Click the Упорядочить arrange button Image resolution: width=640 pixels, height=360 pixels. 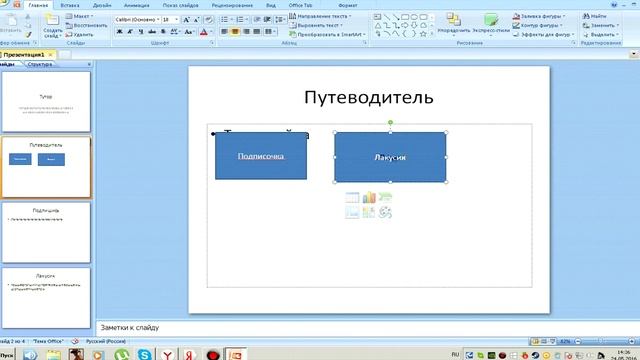(453, 24)
